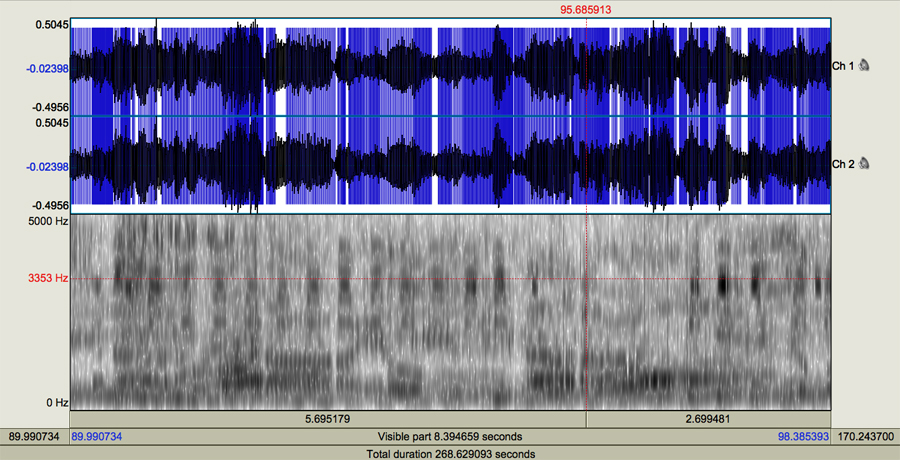Play the visible part 8.394659 seconds bar
The image size is (900, 460).
450,437
